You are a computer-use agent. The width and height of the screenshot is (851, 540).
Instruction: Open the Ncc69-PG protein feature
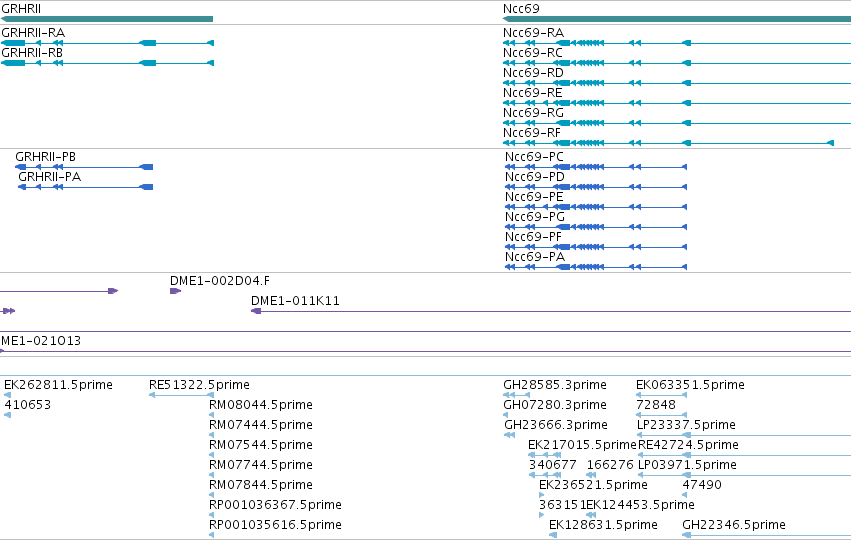(x=535, y=217)
